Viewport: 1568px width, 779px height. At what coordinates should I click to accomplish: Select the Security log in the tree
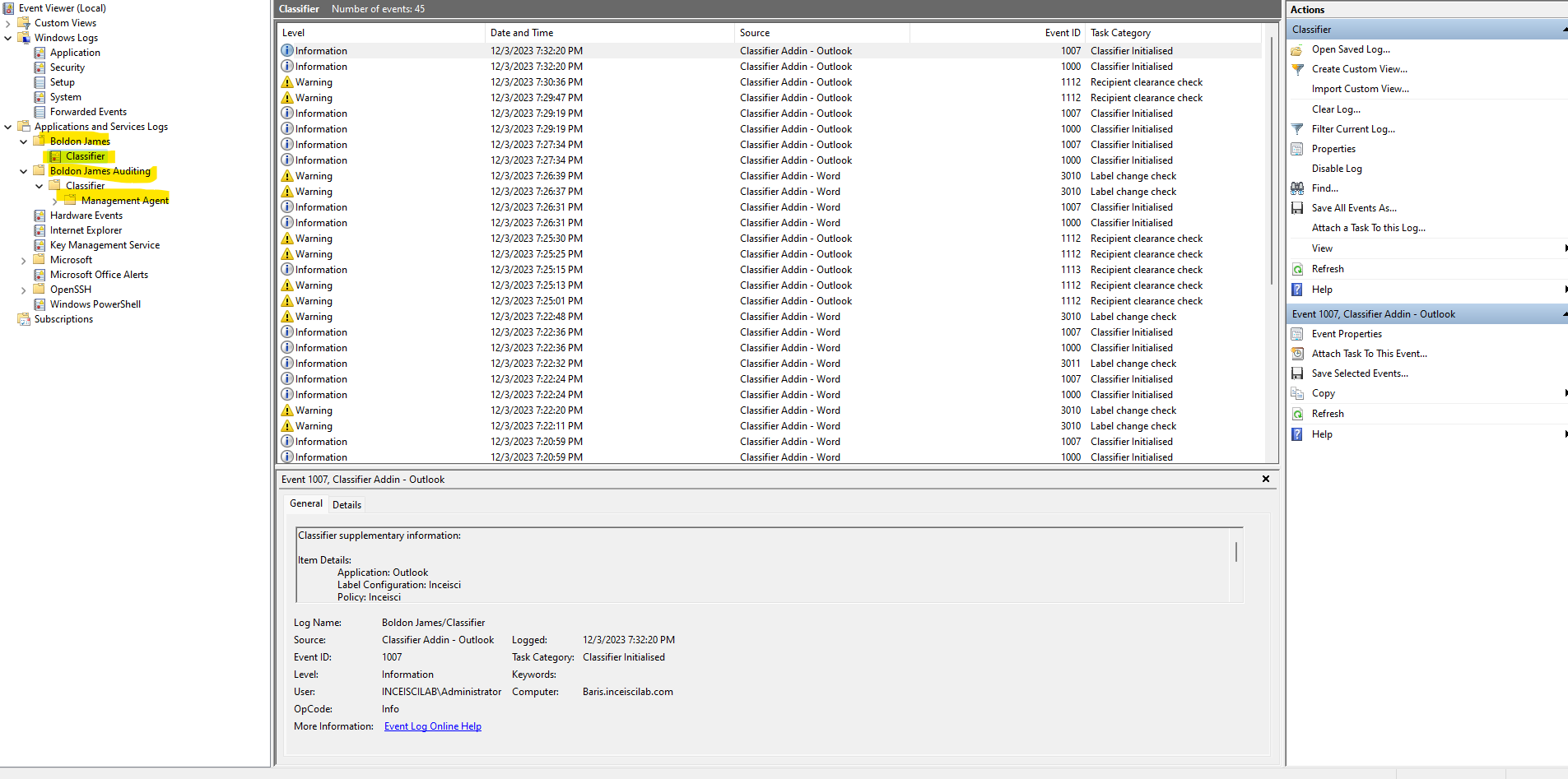[67, 67]
